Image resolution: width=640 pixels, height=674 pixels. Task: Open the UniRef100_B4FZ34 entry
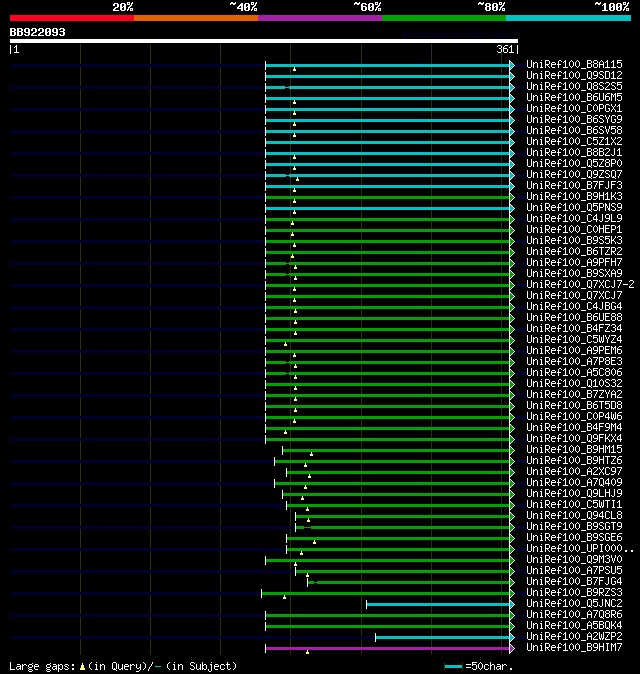pos(574,328)
